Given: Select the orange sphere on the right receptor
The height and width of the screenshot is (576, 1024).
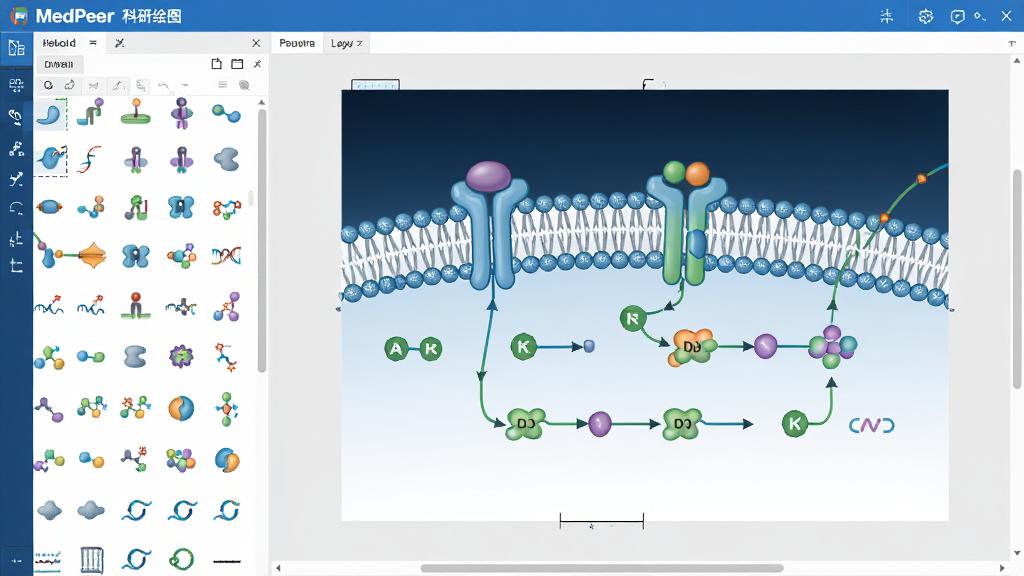Looking at the screenshot, I should click(x=697, y=174).
